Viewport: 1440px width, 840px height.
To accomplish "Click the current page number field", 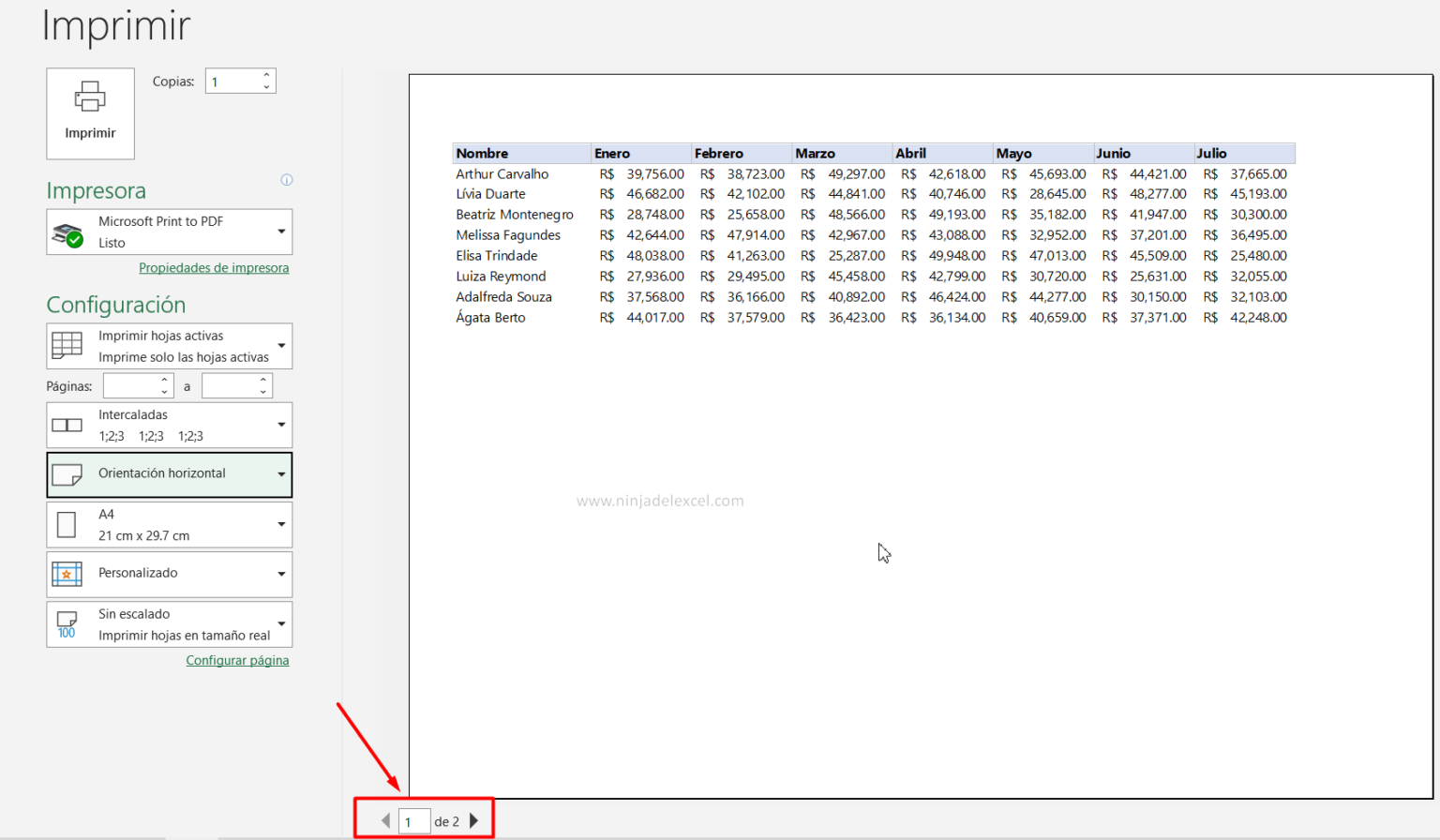I will point(413,822).
